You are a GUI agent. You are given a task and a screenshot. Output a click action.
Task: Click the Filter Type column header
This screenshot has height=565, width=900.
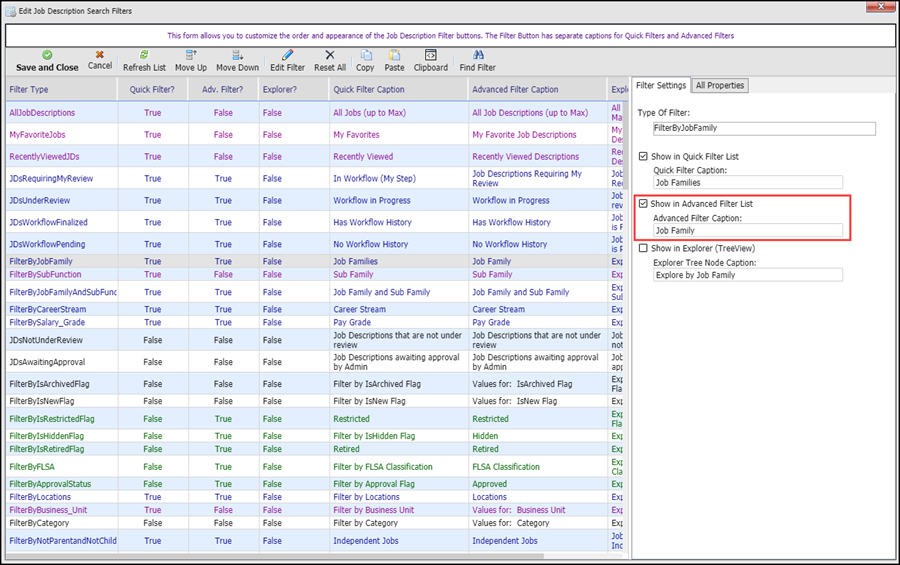click(x=28, y=90)
